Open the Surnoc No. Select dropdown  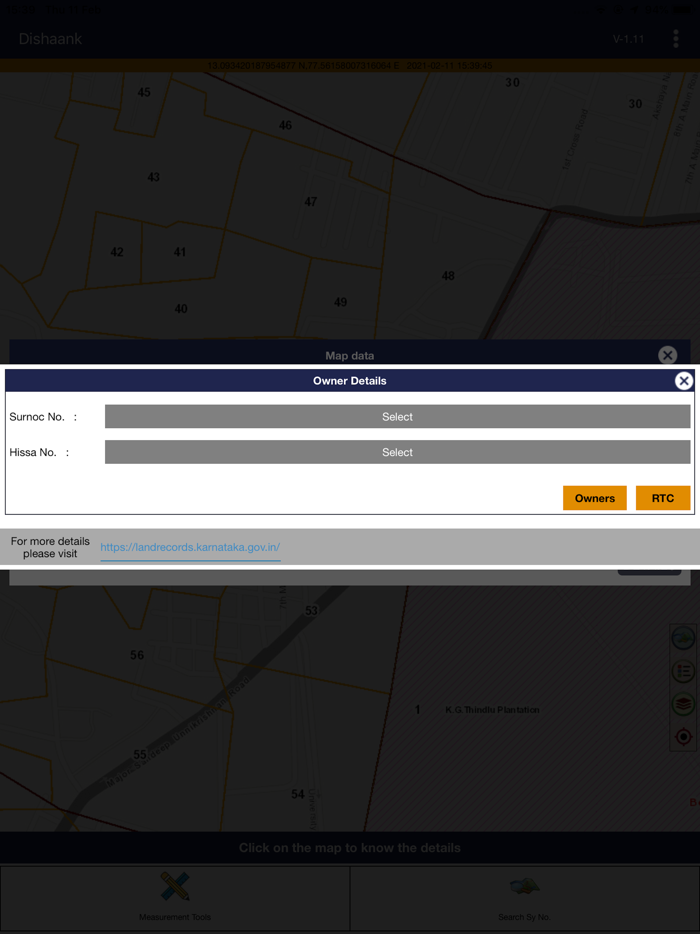tap(397, 416)
